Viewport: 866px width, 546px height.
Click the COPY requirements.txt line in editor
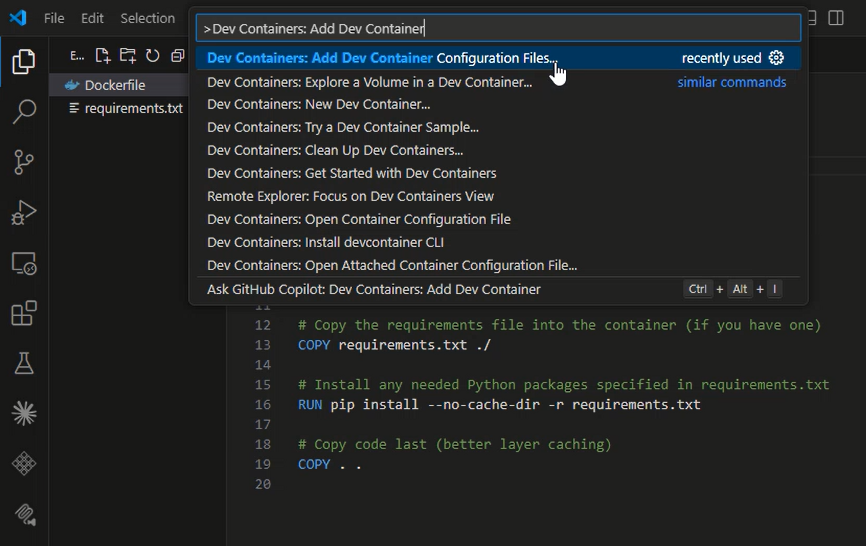[394, 345]
